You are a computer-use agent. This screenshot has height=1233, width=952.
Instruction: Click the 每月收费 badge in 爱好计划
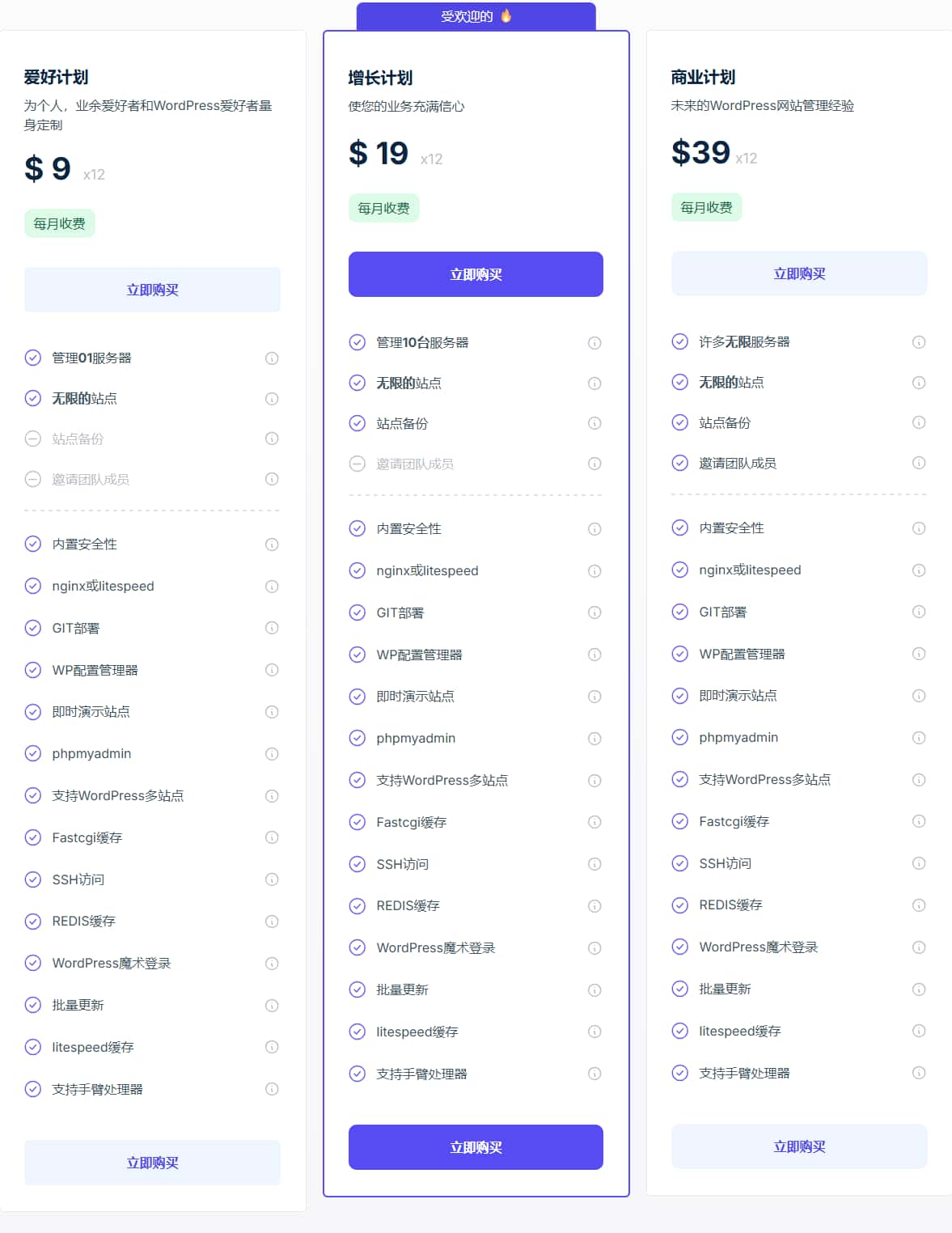59,223
